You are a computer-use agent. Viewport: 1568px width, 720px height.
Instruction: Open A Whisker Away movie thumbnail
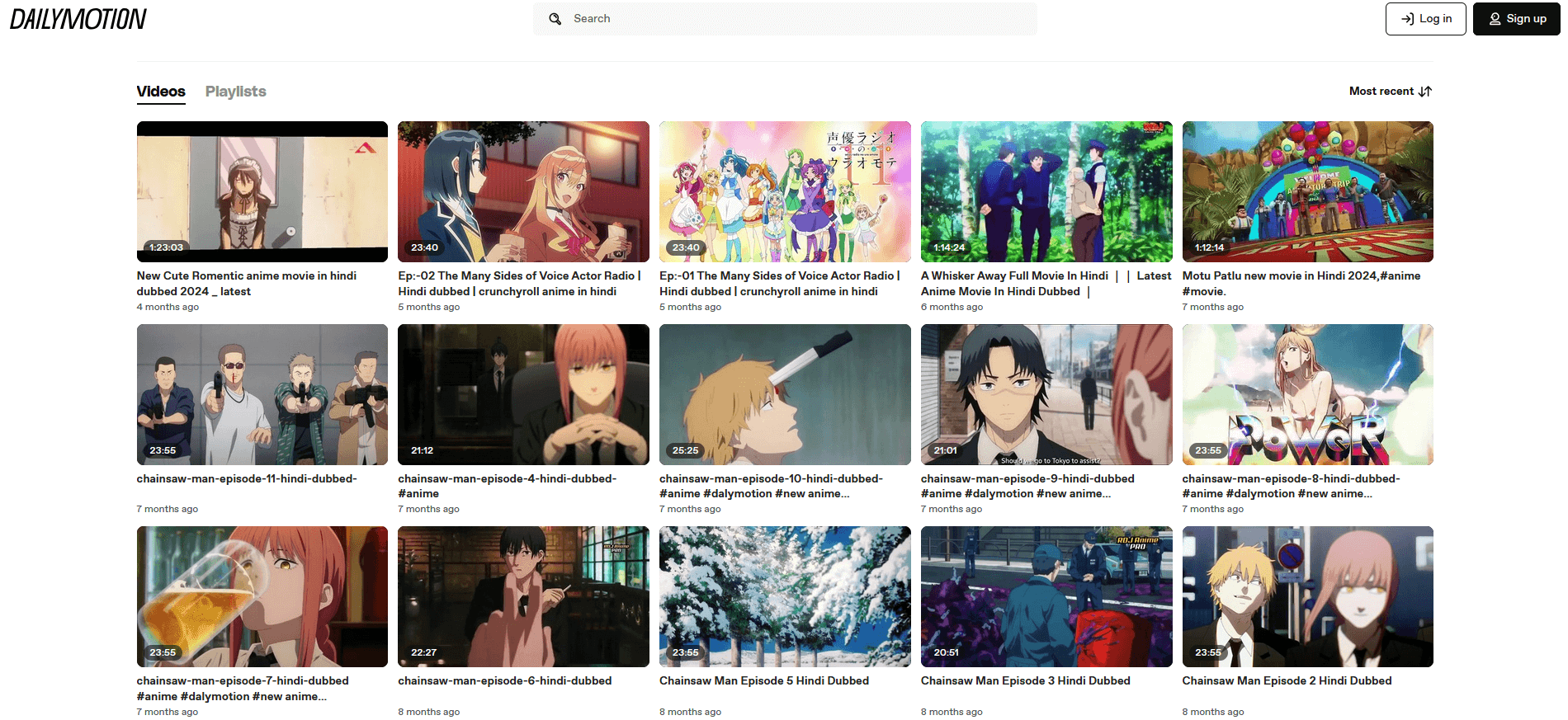click(x=1046, y=191)
